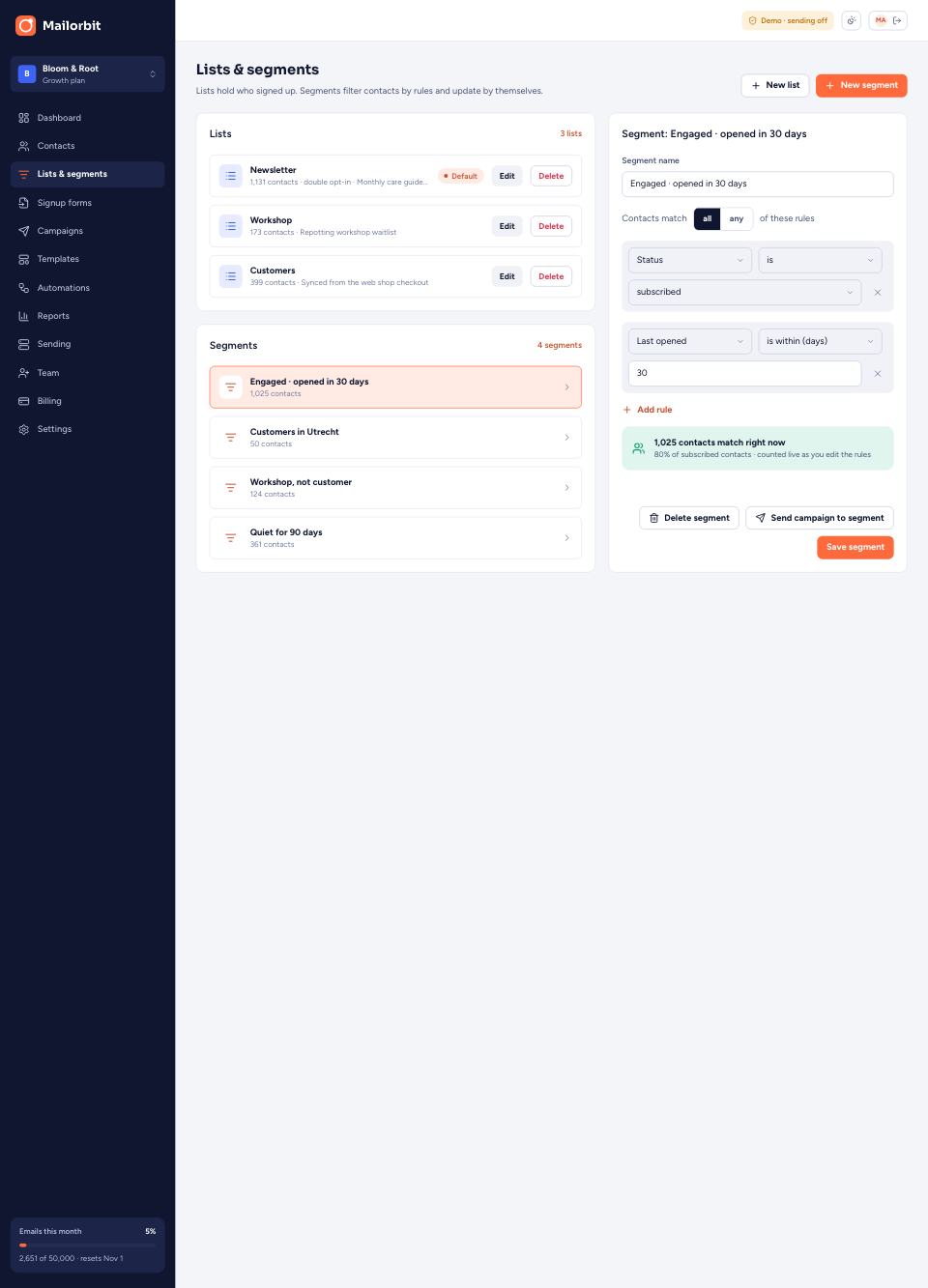Open Billing page
928x1288 pixels.
pyautogui.click(x=87, y=401)
